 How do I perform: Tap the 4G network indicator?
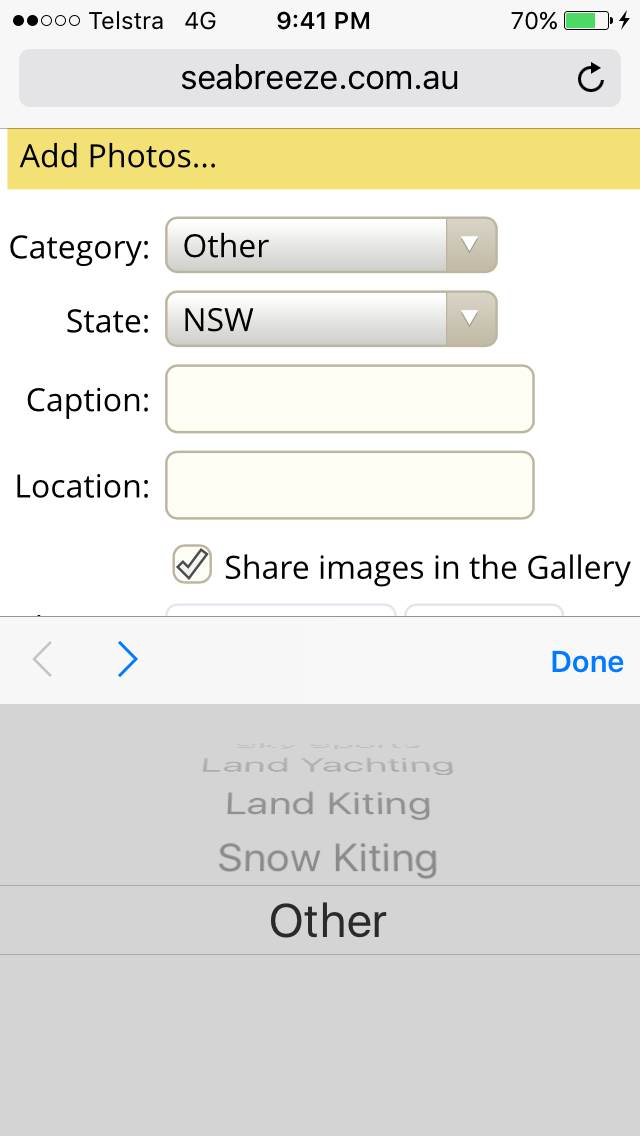click(x=200, y=21)
